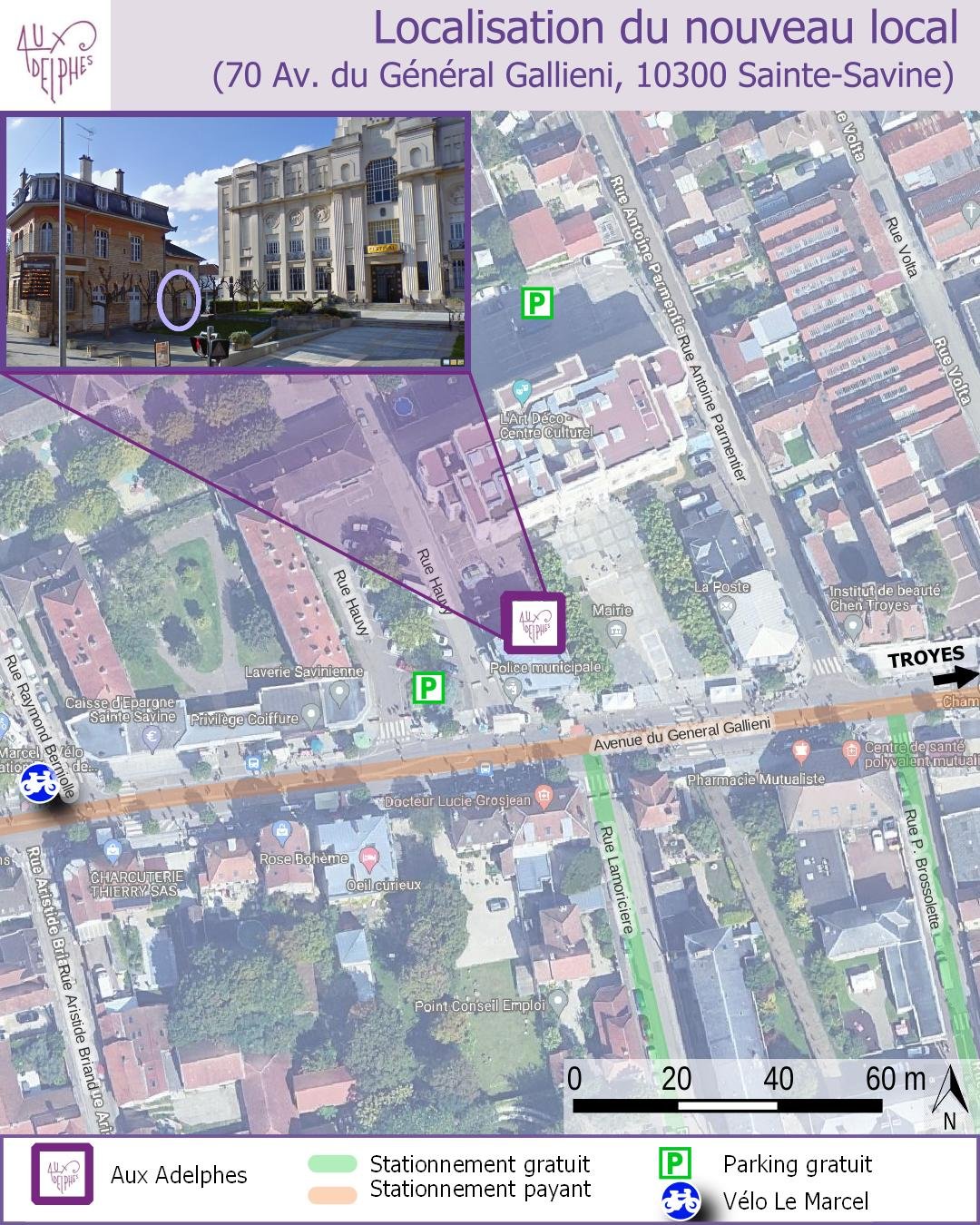Viewport: 980px width, 1225px height.
Task: Click the Police municipale pin icon
Action: point(514,689)
